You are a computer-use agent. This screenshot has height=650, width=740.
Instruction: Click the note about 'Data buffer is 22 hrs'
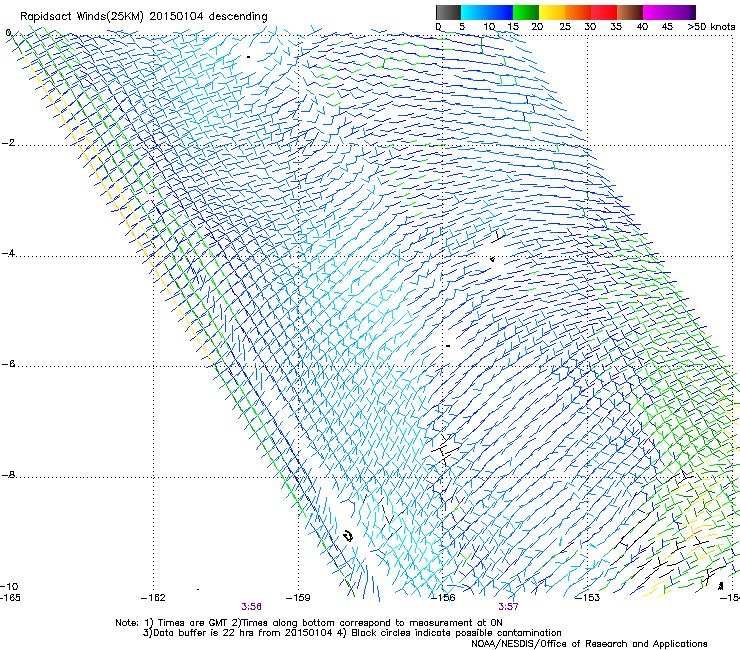click(352, 633)
